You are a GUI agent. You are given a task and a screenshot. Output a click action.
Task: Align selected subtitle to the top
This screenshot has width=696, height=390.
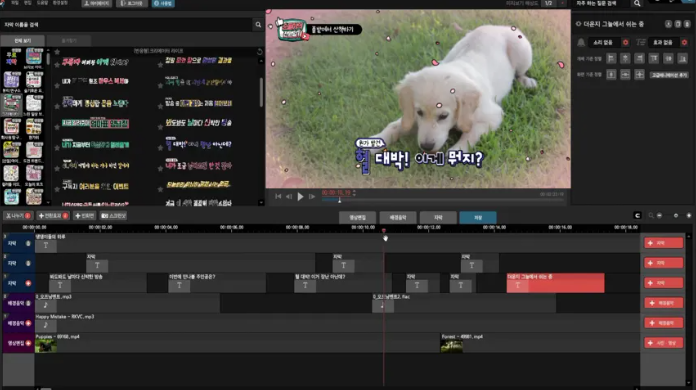click(654, 58)
